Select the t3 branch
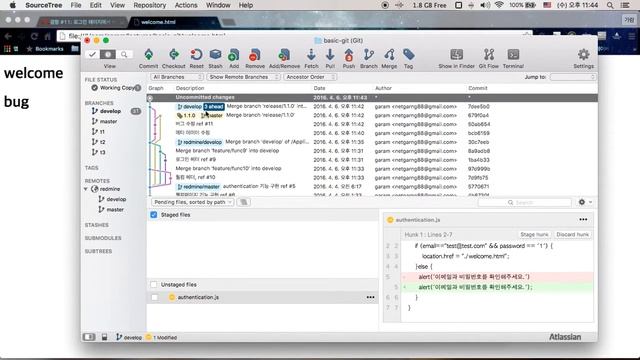 click(x=102, y=152)
